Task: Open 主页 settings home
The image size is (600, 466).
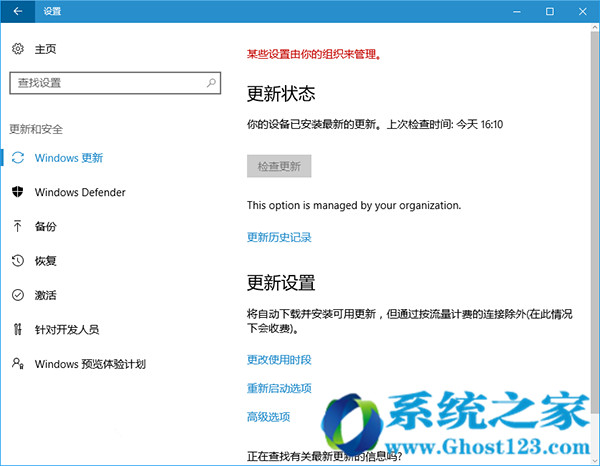Action: pos(46,49)
